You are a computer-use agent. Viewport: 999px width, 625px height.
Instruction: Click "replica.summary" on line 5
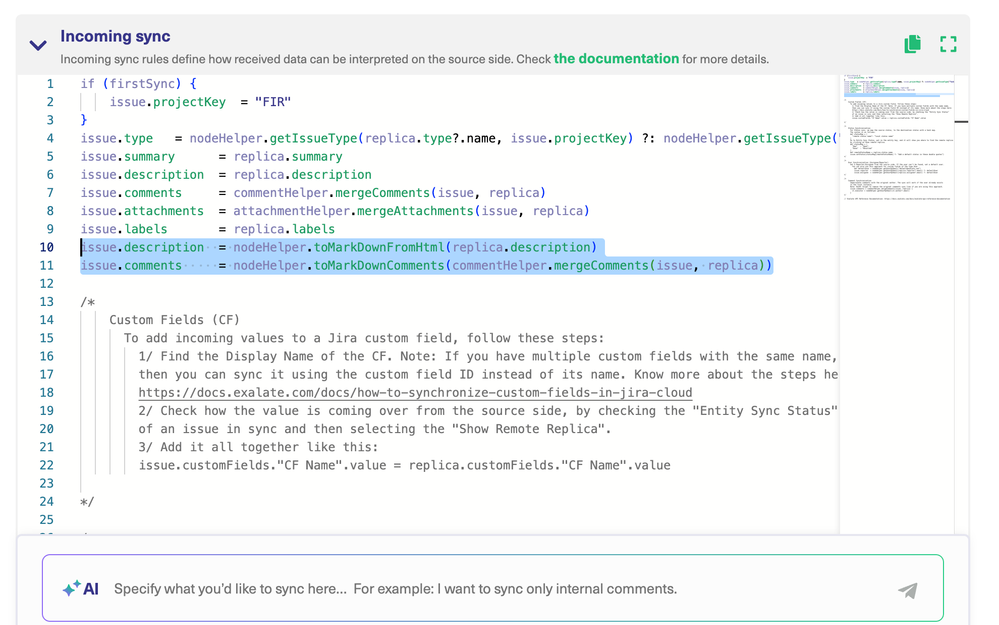coord(288,156)
